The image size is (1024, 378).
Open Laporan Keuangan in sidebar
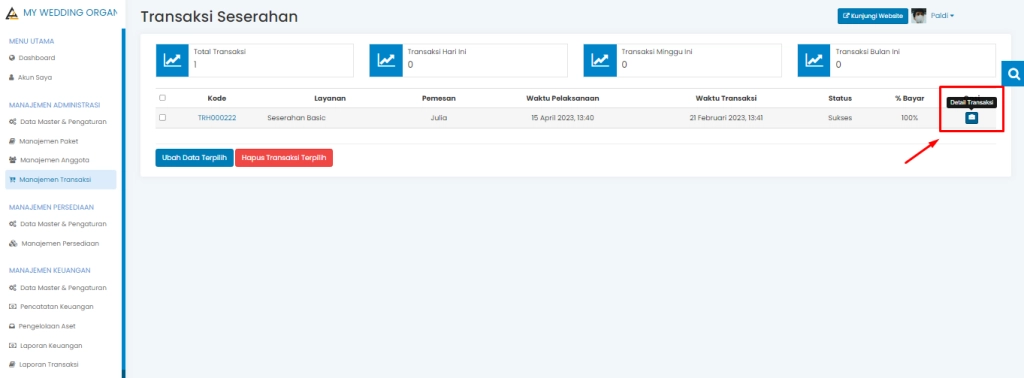pyautogui.click(x=46, y=345)
